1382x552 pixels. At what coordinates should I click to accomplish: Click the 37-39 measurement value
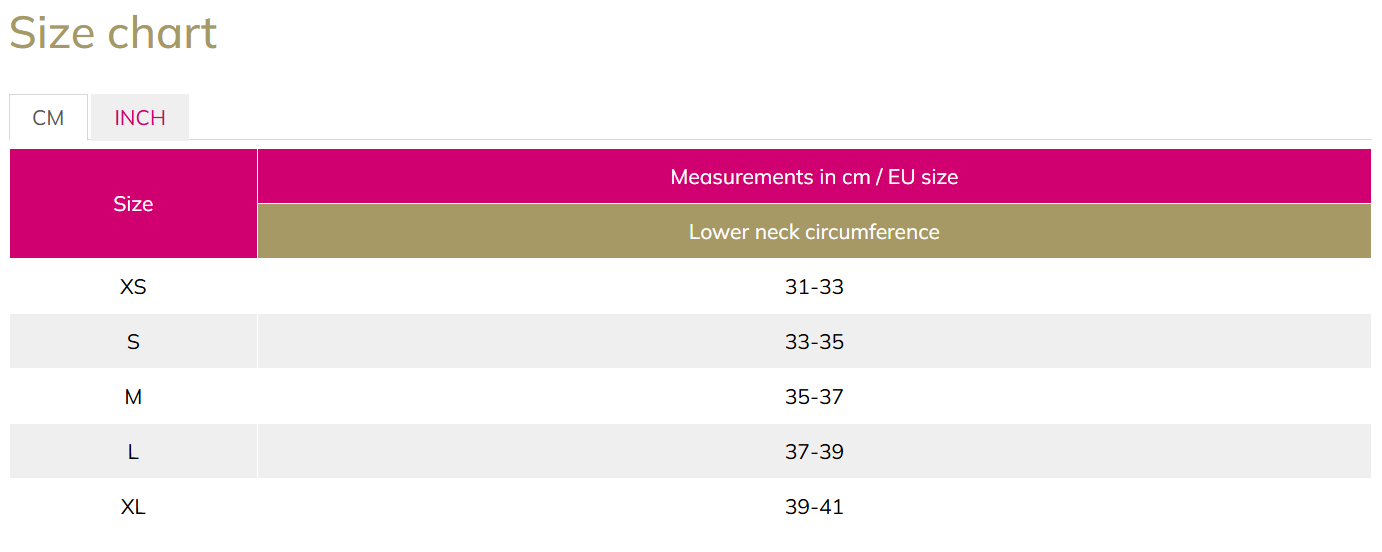pos(814,452)
